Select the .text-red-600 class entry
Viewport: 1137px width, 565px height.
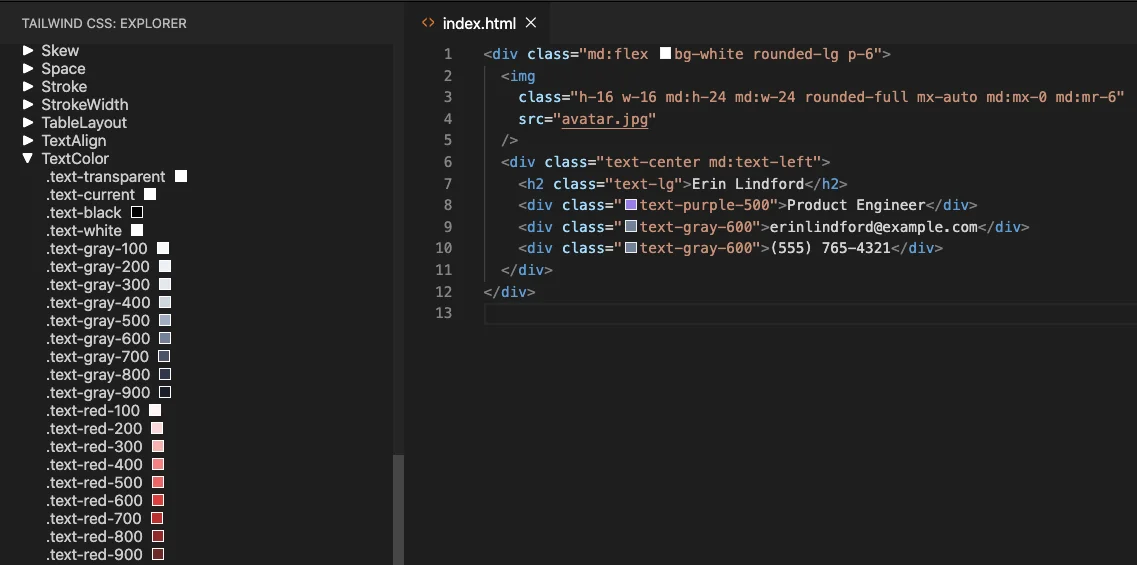click(94, 500)
